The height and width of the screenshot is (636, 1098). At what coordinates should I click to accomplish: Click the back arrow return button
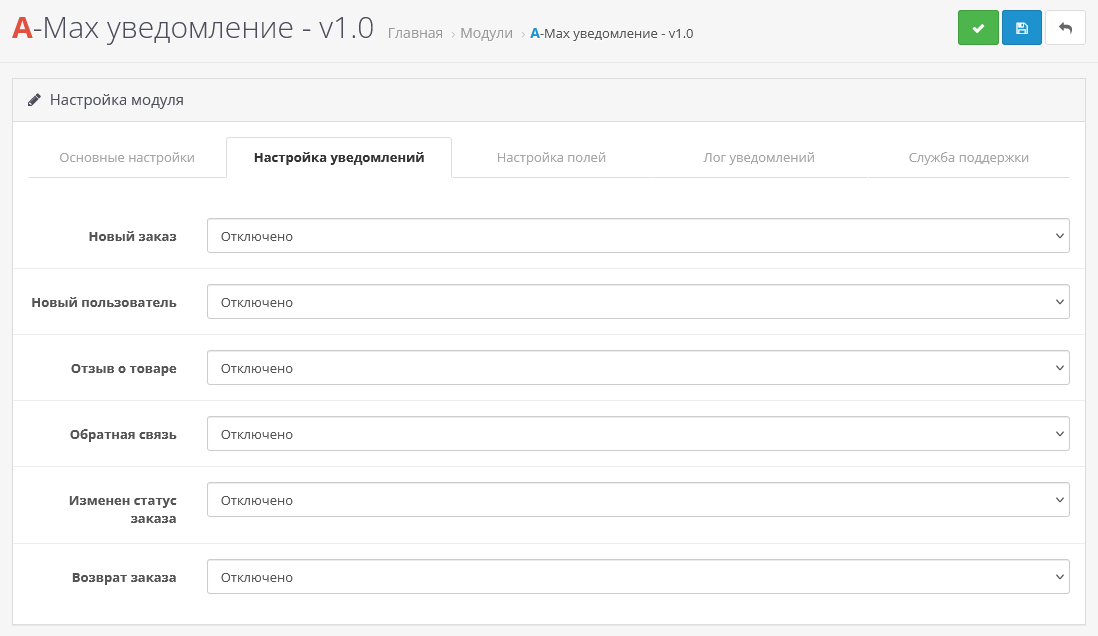[x=1065, y=28]
